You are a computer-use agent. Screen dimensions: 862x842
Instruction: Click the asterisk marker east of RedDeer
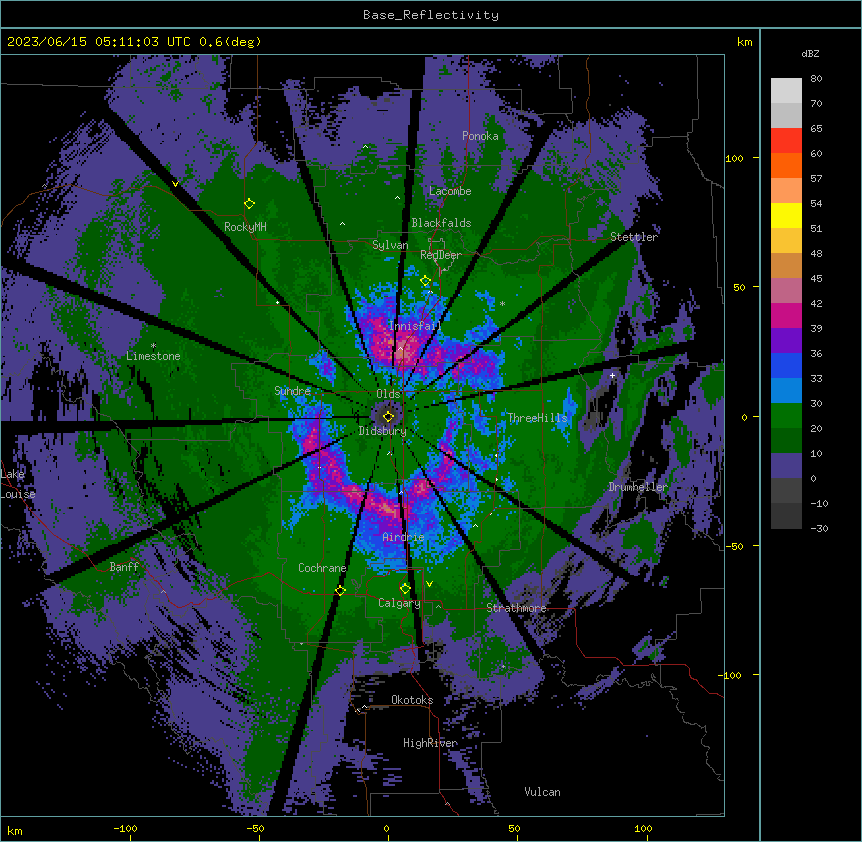(x=502, y=303)
